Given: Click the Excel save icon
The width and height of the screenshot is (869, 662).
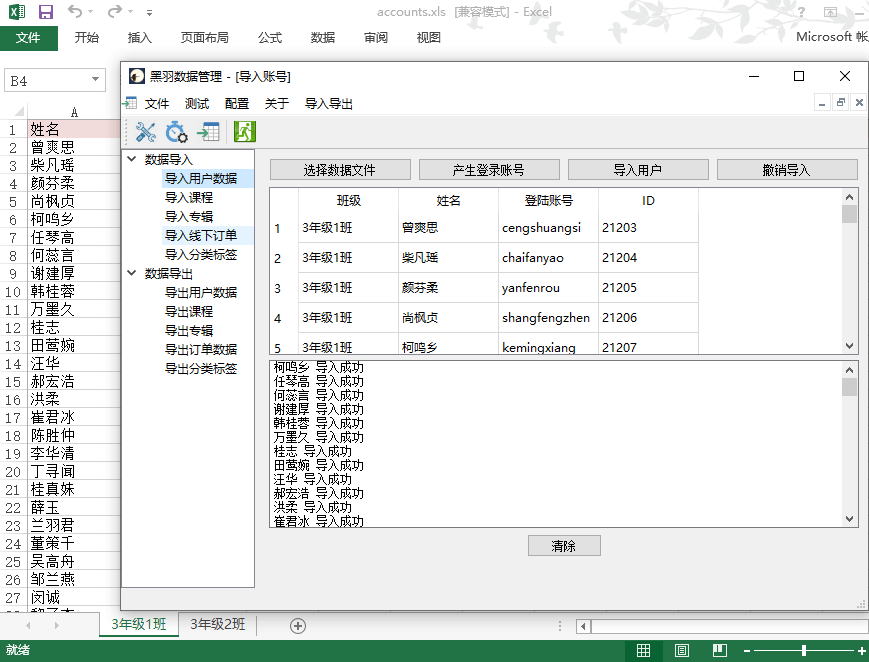Looking at the screenshot, I should pos(45,12).
